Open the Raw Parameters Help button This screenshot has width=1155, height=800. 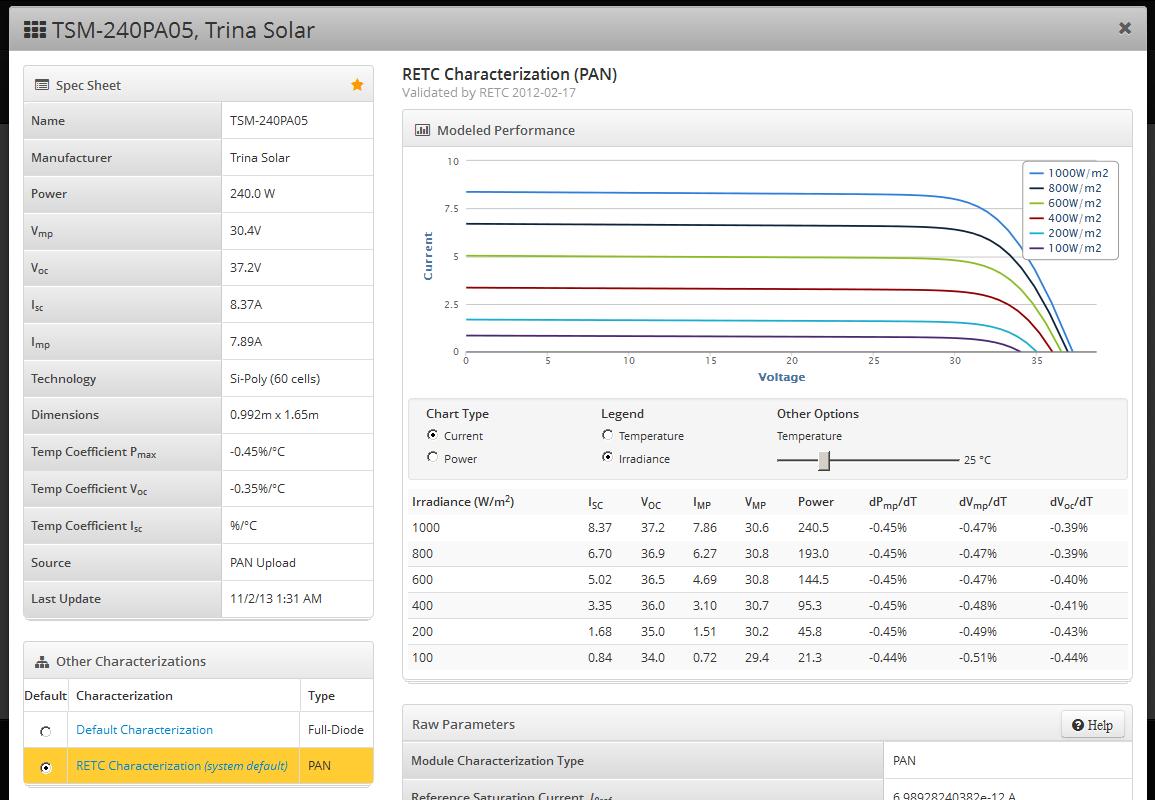tap(1092, 725)
